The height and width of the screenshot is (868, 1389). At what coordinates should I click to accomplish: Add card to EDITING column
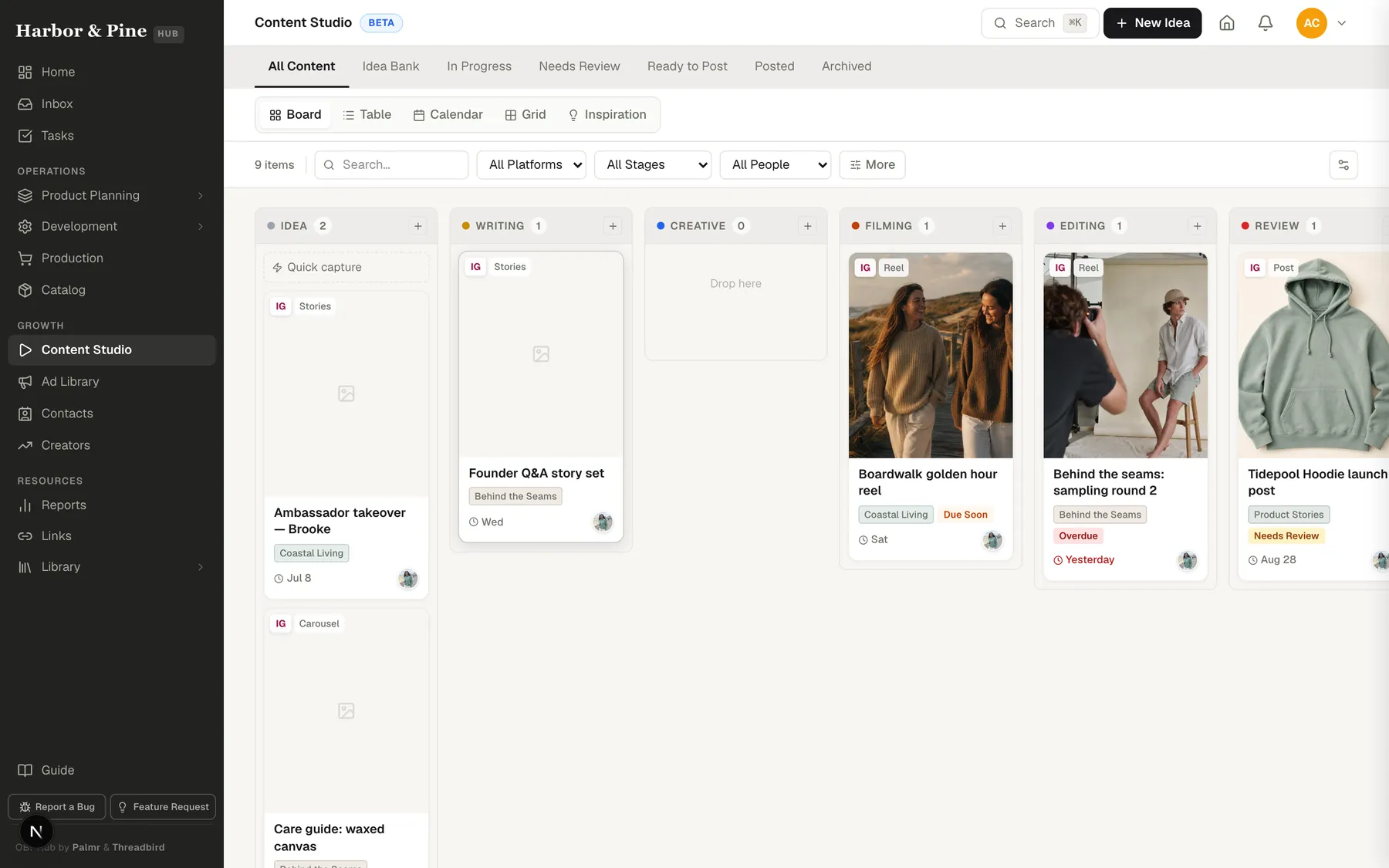click(1198, 226)
